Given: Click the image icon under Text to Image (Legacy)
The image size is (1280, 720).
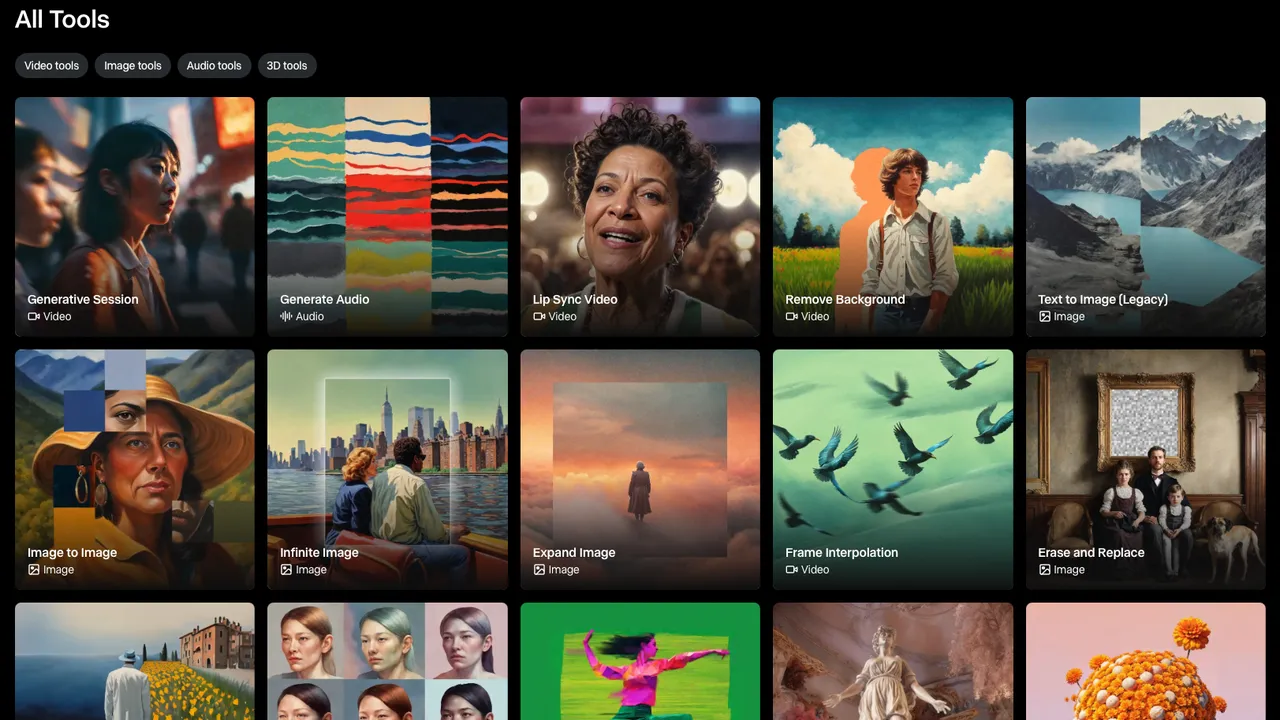Looking at the screenshot, I should pyautogui.click(x=1044, y=316).
